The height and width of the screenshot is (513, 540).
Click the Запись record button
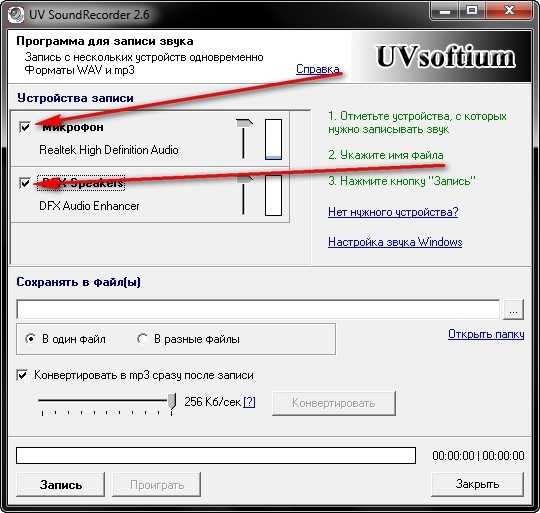(x=61, y=484)
